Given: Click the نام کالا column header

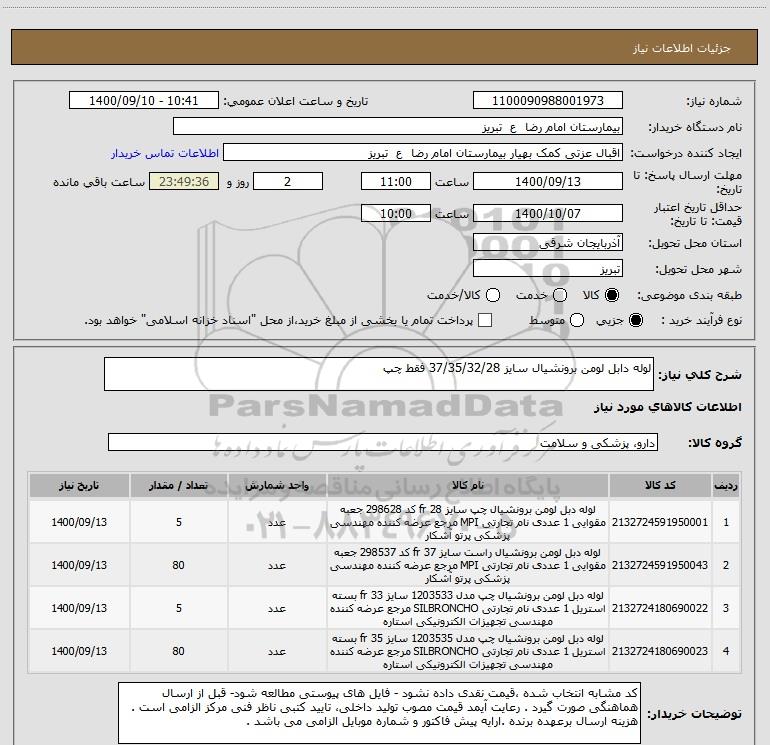Looking at the screenshot, I should click(x=468, y=486).
